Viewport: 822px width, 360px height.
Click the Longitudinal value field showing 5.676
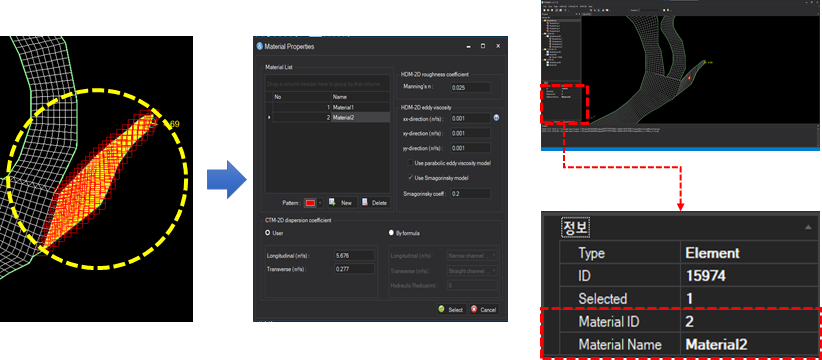354,256
